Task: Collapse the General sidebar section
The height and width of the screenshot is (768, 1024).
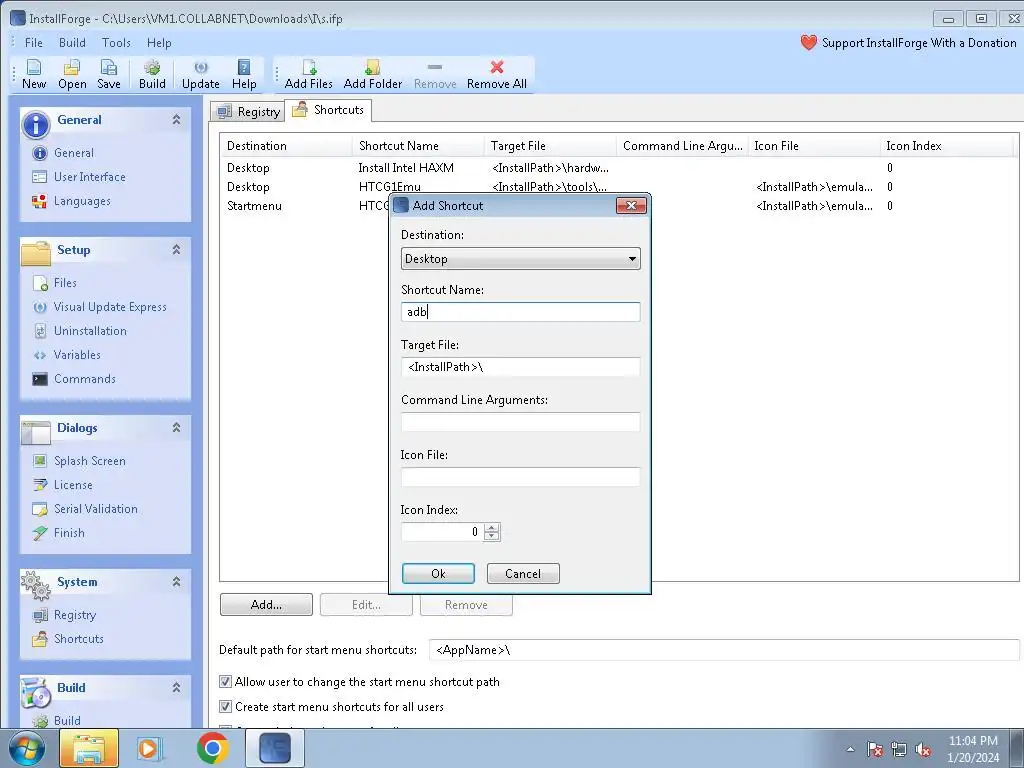Action: click(176, 120)
